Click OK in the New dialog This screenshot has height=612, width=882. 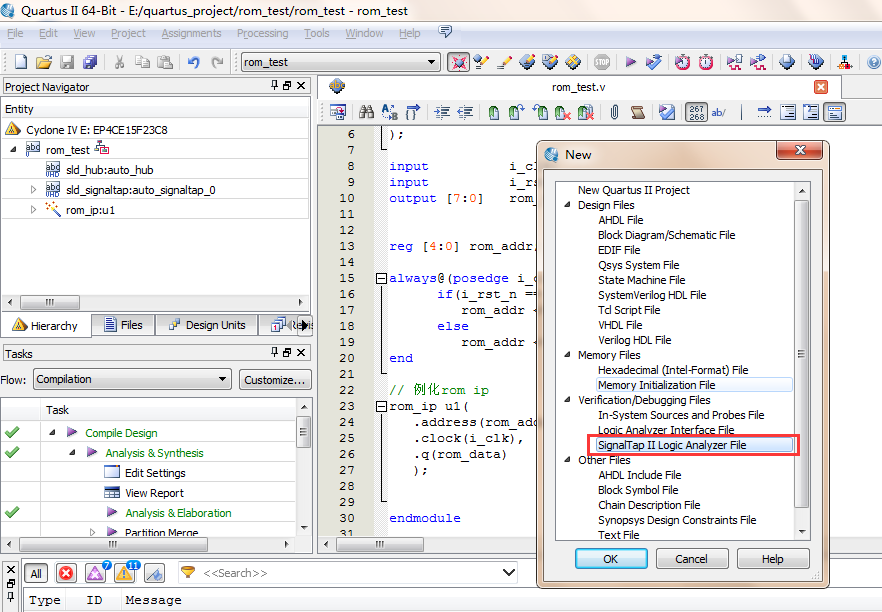coord(611,559)
